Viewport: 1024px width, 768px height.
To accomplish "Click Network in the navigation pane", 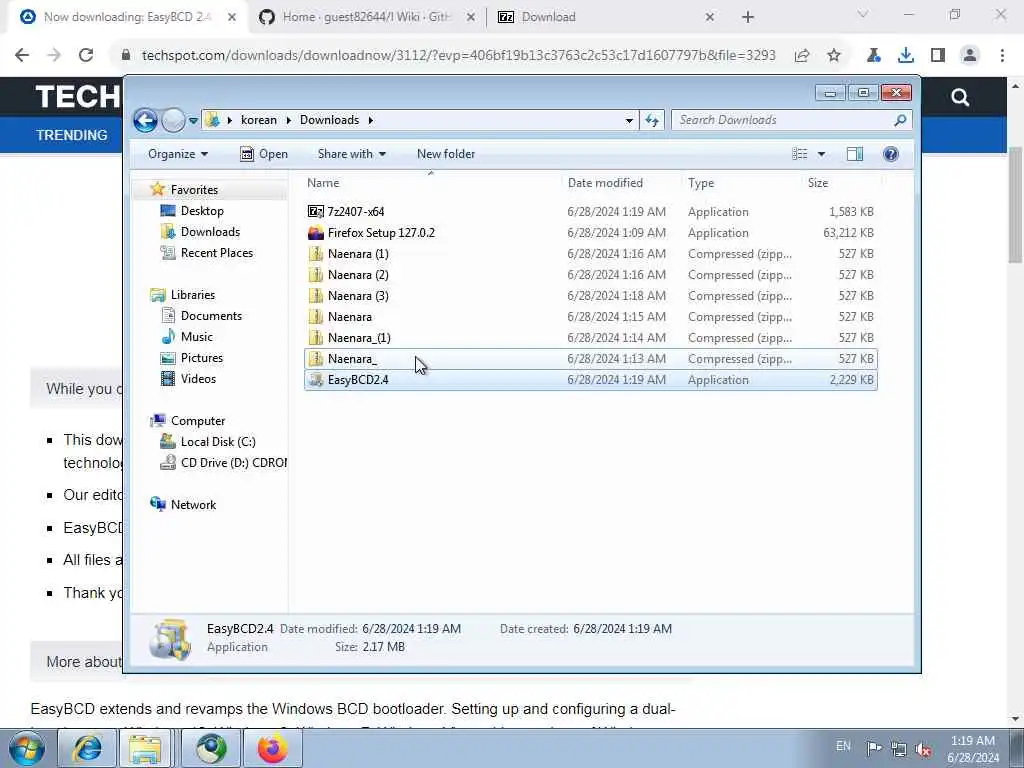I will click(193, 505).
